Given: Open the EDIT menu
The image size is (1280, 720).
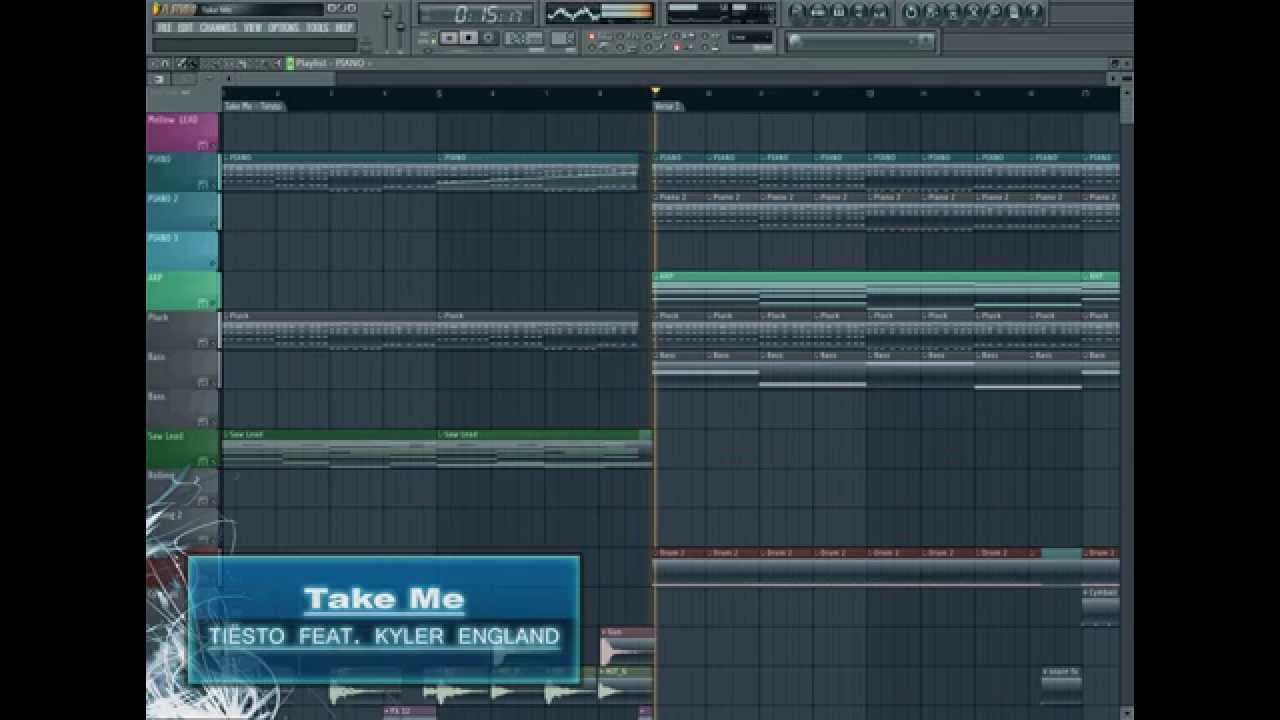Looking at the screenshot, I should 185,27.
